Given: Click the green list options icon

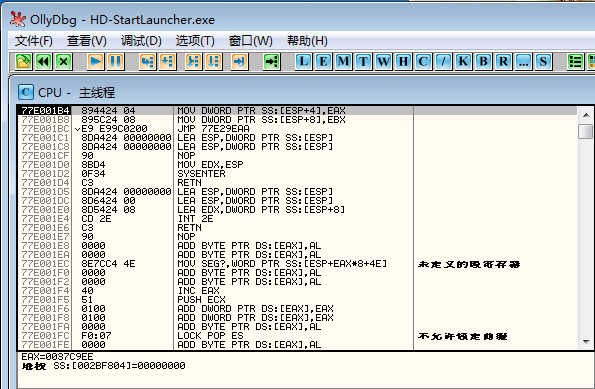Looking at the screenshot, I should tap(575, 61).
